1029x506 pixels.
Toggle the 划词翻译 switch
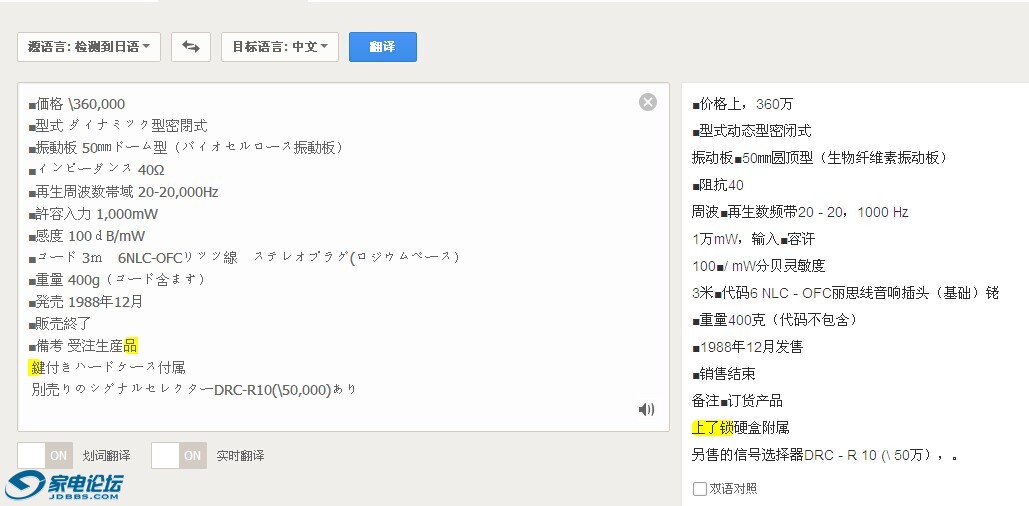click(x=45, y=456)
